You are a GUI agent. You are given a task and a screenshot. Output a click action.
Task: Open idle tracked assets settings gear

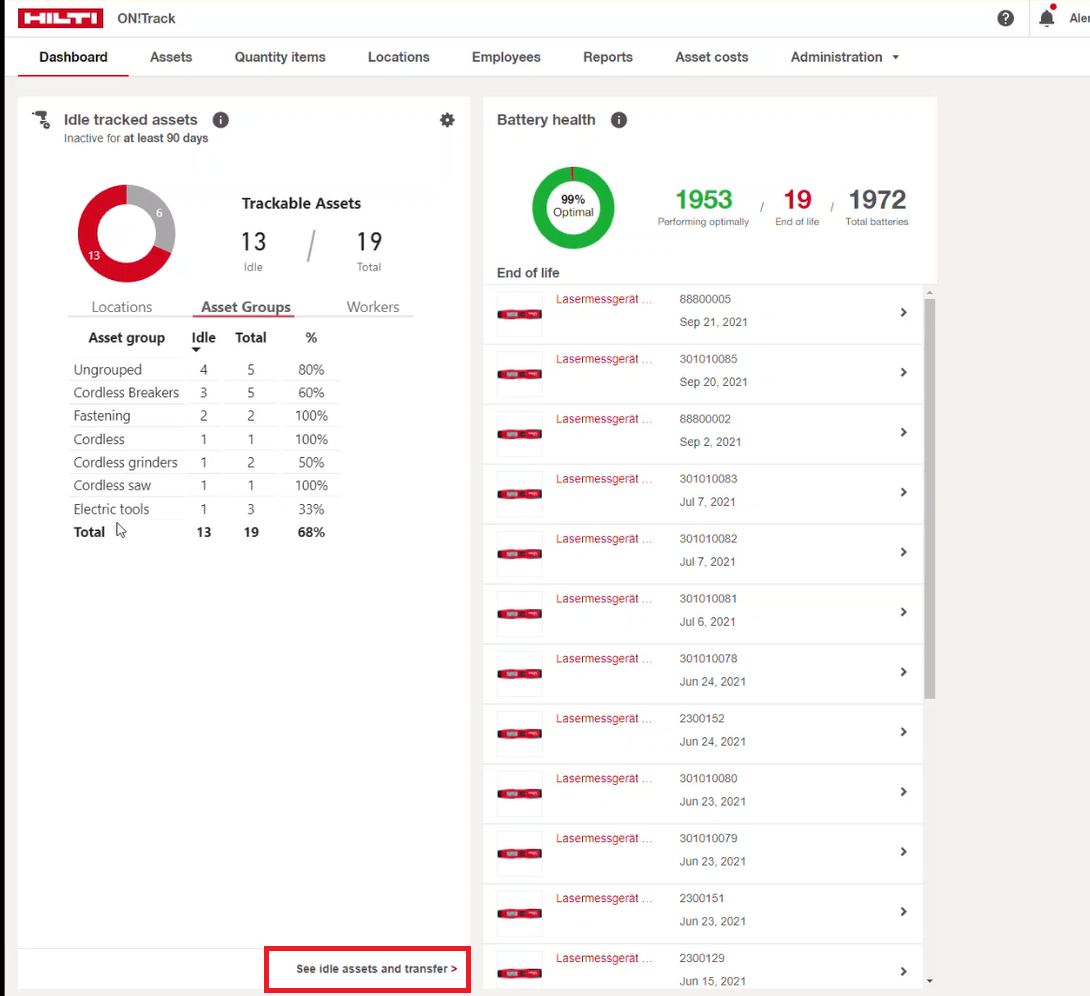pos(447,120)
